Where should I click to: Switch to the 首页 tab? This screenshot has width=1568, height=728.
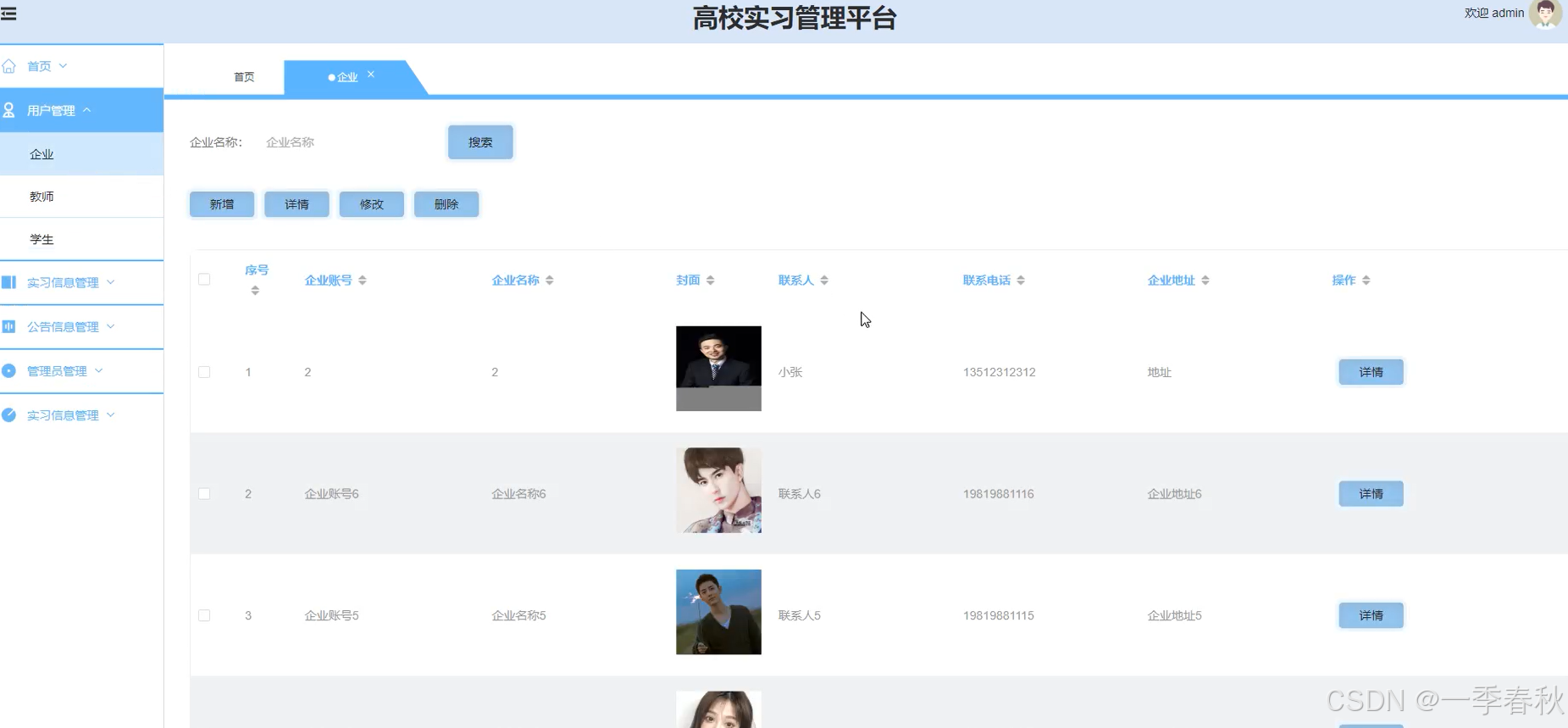pyautogui.click(x=244, y=77)
